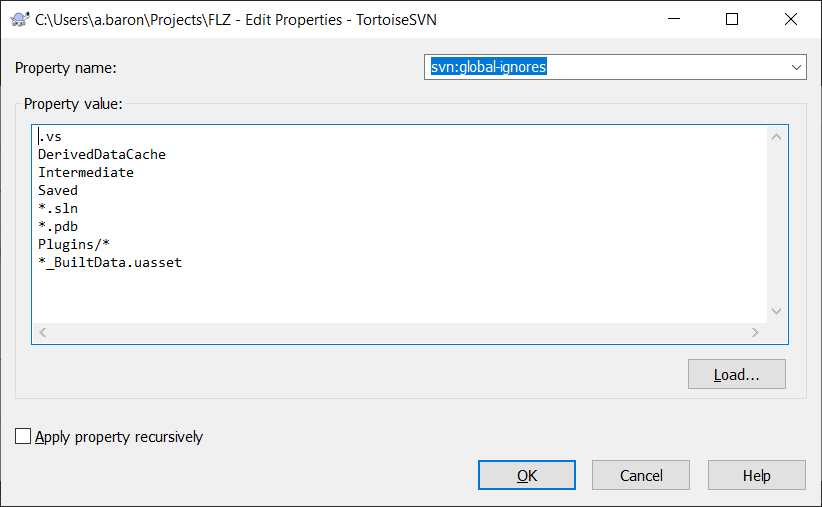Image resolution: width=822 pixels, height=507 pixels.
Task: Maximize the Edit Properties dialog
Action: (732, 19)
